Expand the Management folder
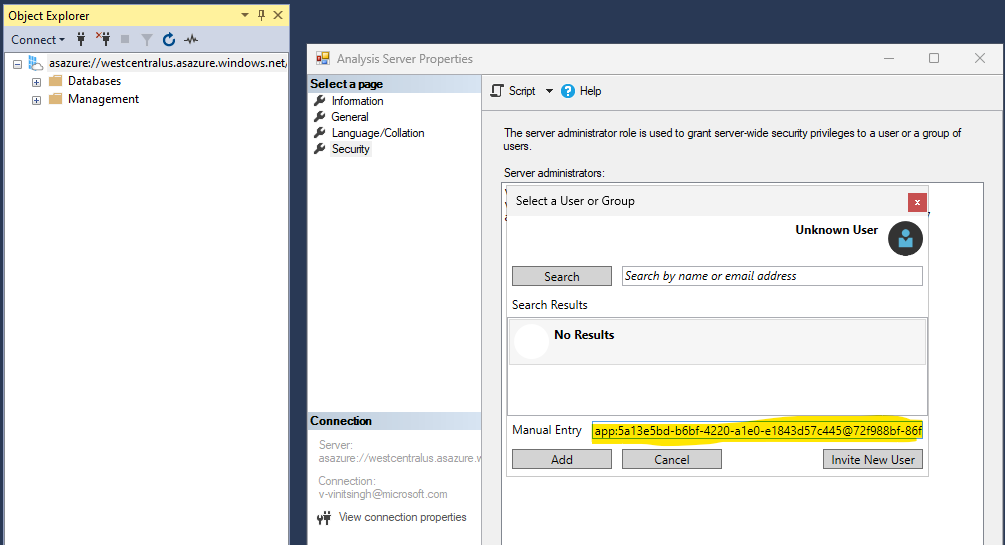Image resolution: width=1005 pixels, height=545 pixels. (x=37, y=100)
